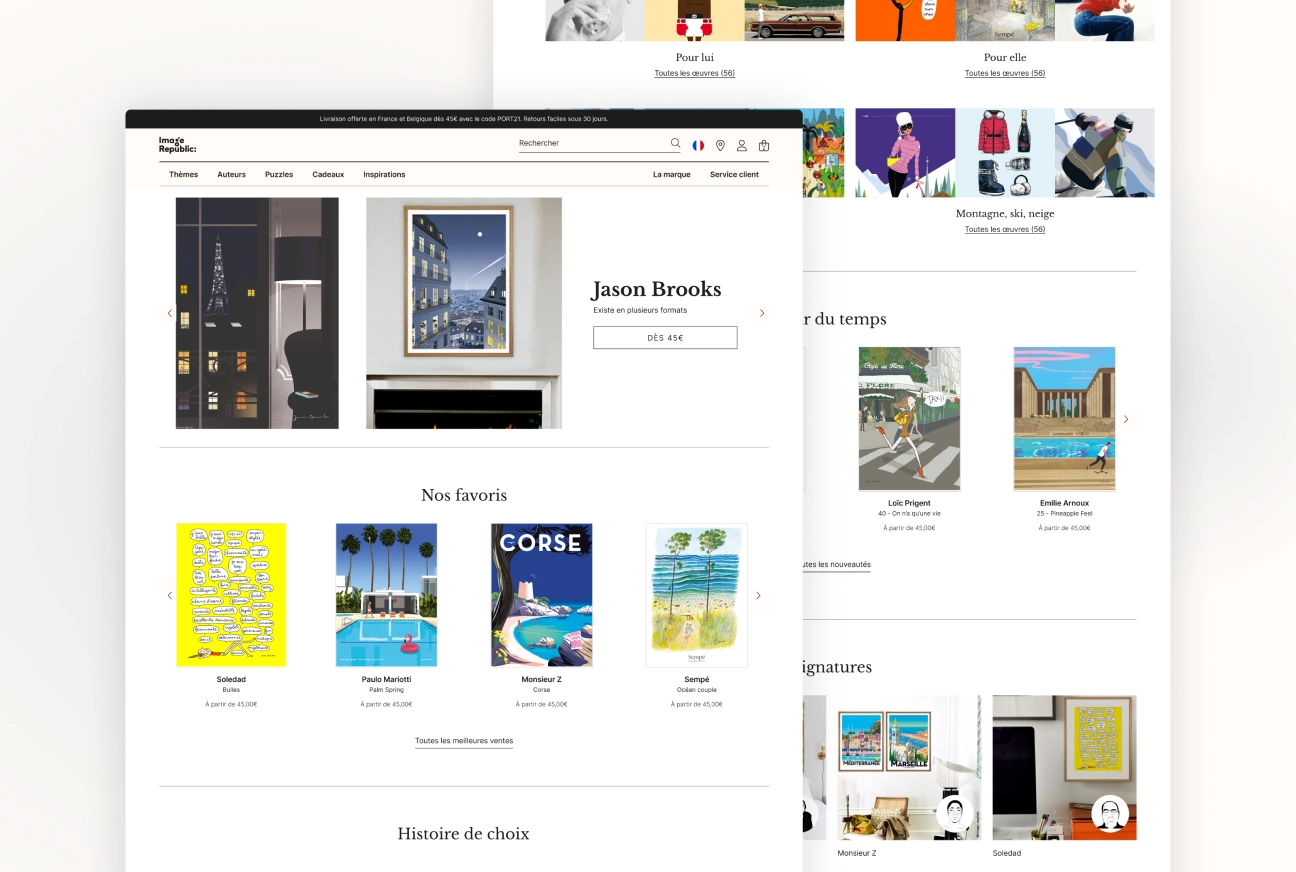The image size is (1296, 872).
Task: Follow the Toutes les meilleures ventes link
Action: point(464,741)
